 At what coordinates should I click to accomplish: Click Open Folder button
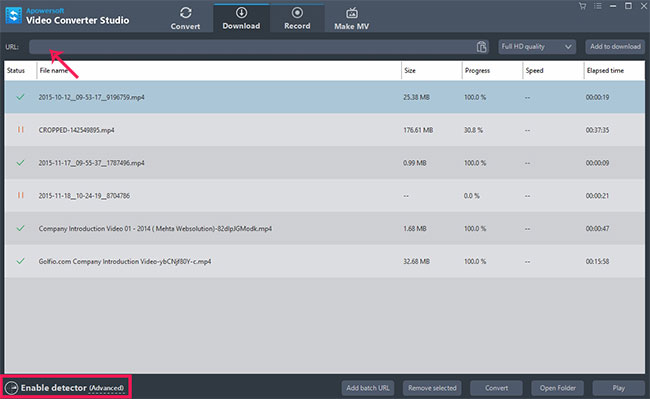[558, 388]
